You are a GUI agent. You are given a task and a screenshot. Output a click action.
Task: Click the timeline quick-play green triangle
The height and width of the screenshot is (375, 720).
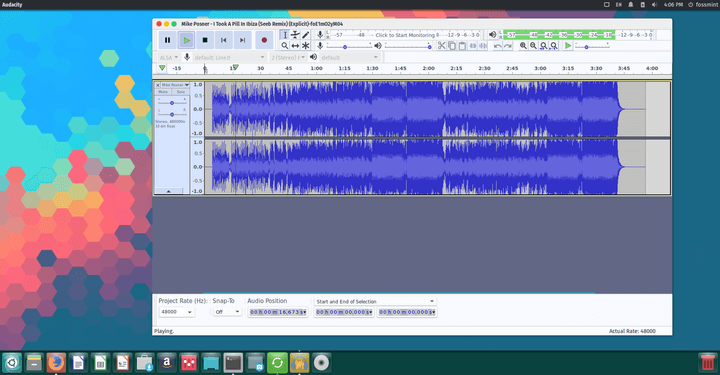(x=162, y=68)
